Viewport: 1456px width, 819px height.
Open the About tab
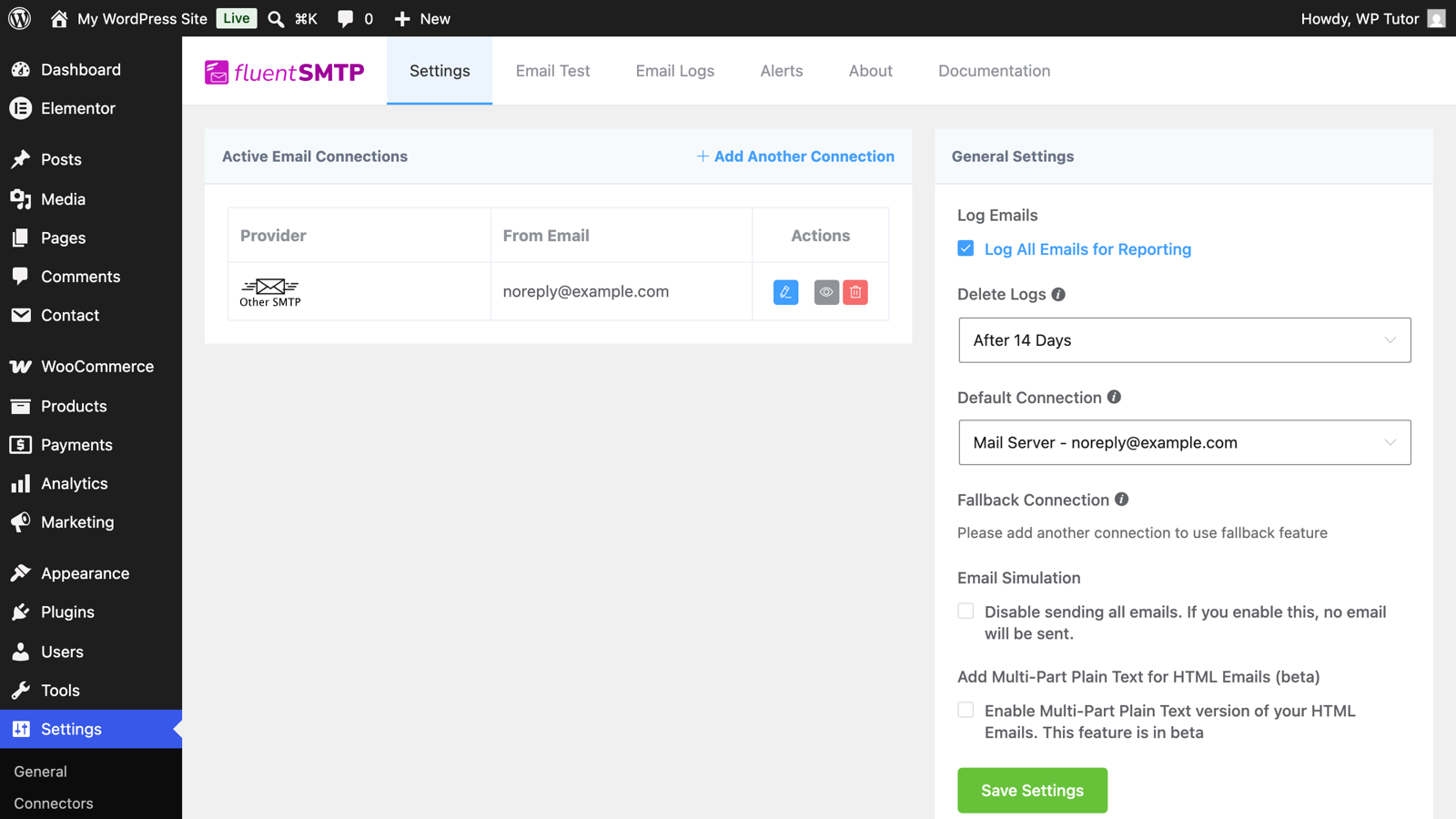pyautogui.click(x=871, y=71)
